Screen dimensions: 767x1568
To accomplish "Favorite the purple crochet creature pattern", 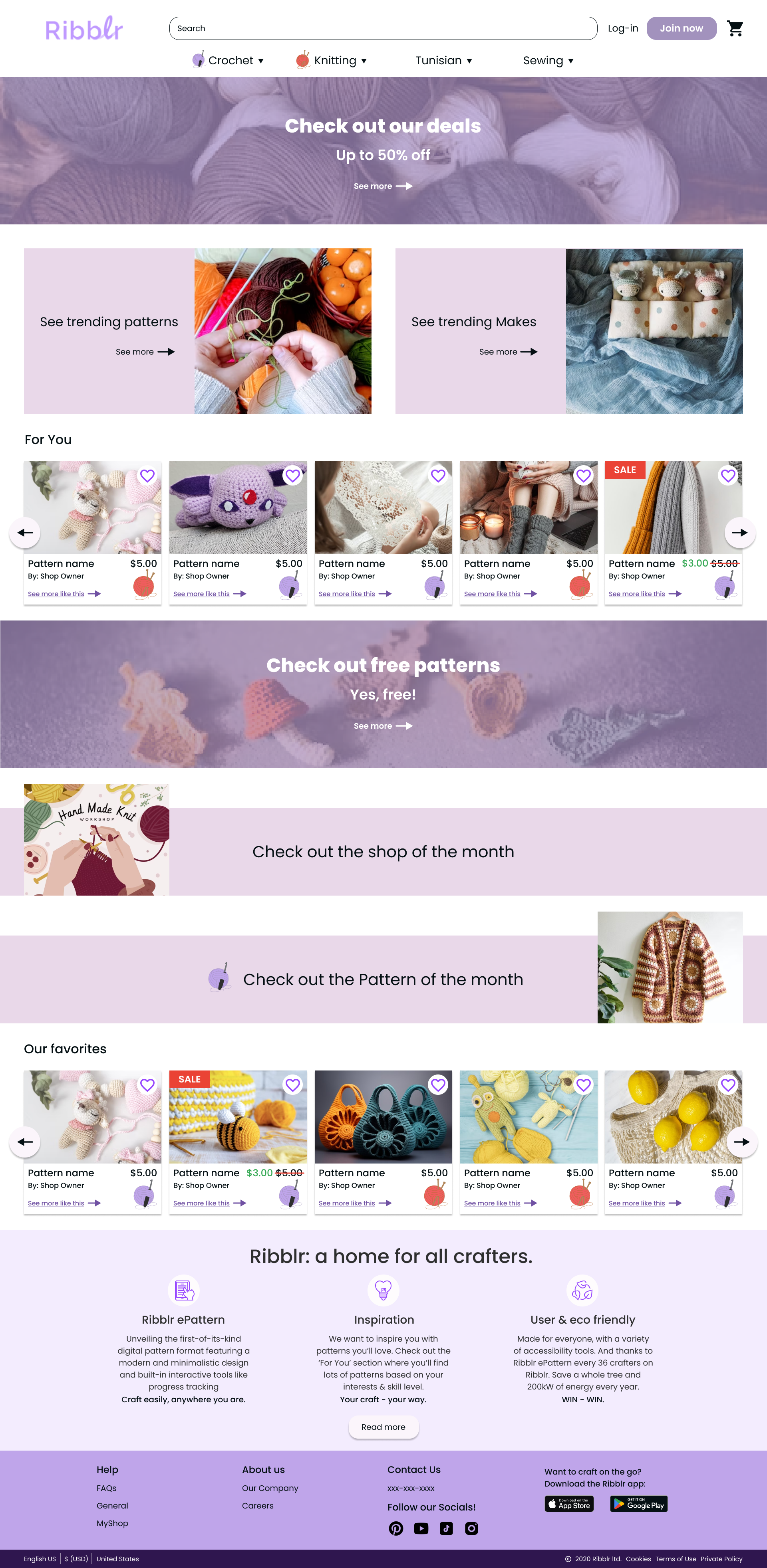I will [292, 476].
